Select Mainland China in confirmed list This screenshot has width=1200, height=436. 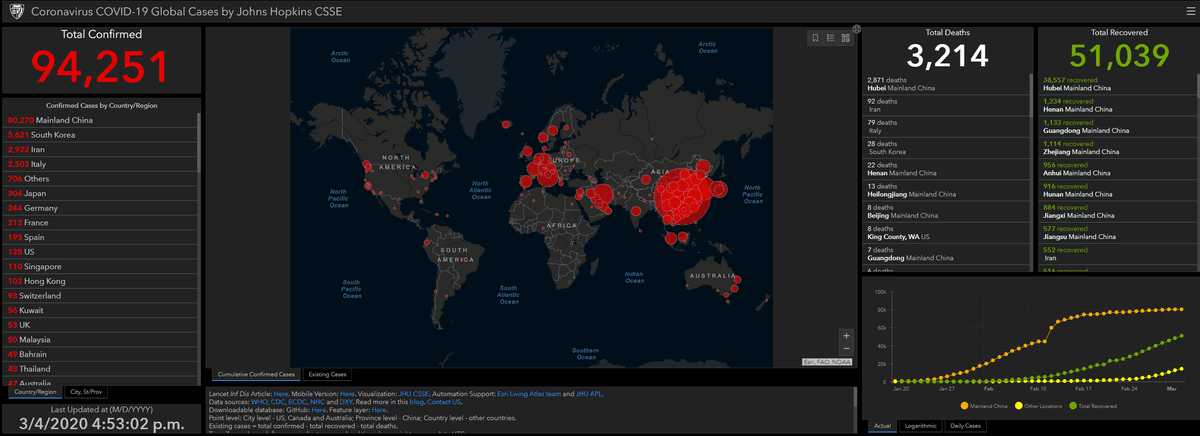100,120
